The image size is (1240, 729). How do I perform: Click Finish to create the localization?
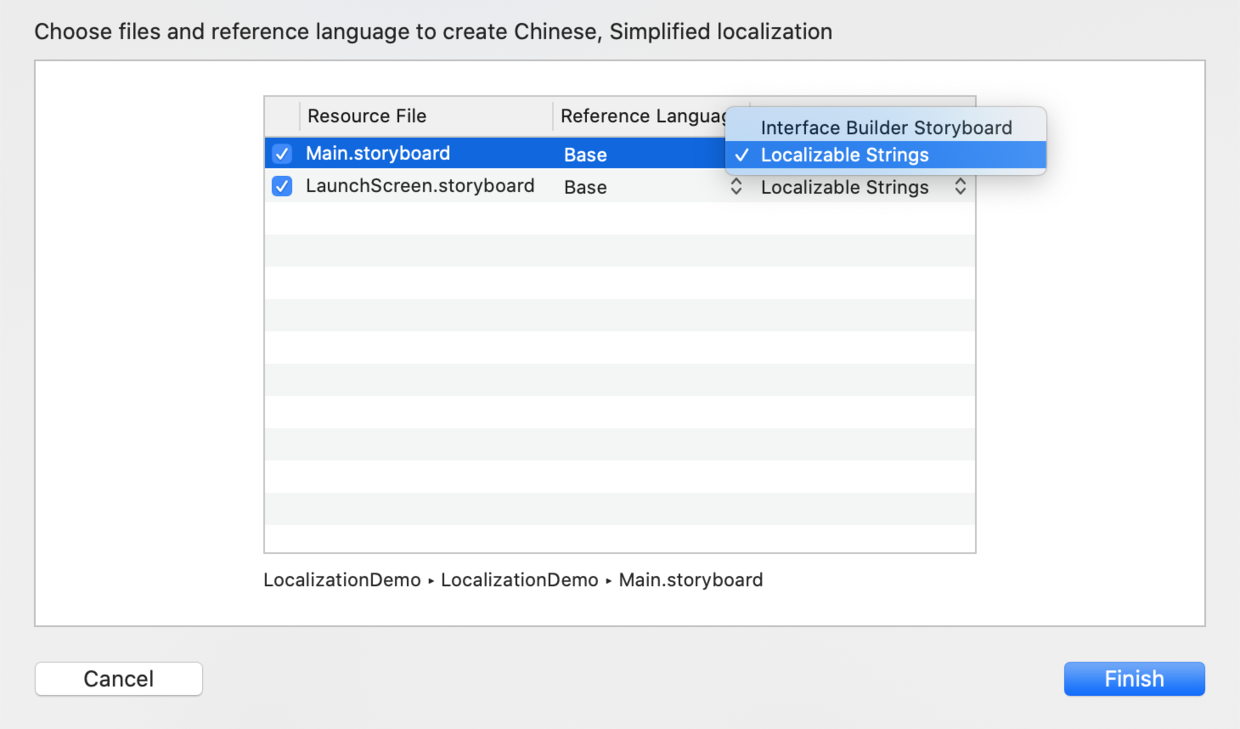tap(1134, 679)
